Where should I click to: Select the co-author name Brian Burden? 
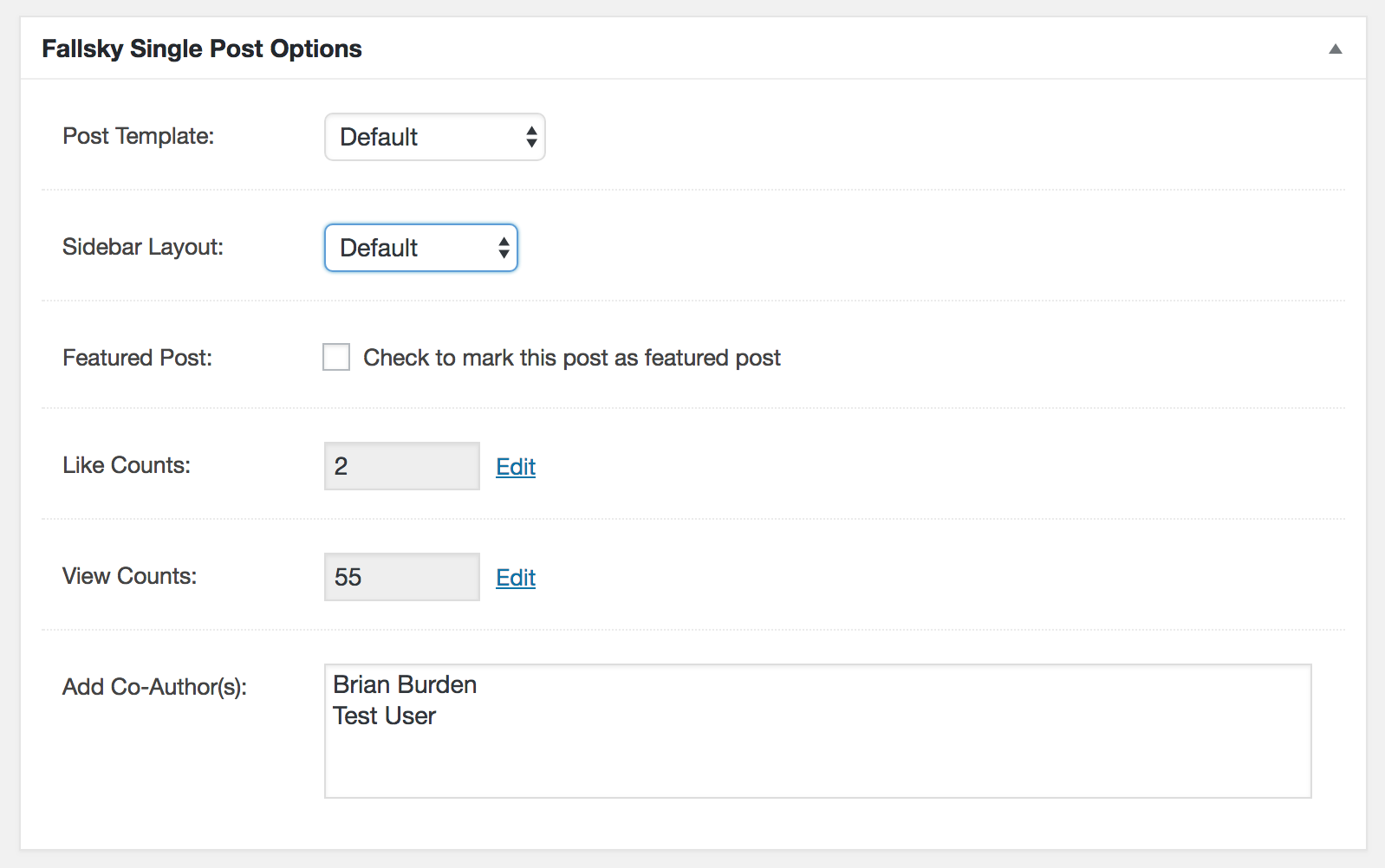point(404,684)
